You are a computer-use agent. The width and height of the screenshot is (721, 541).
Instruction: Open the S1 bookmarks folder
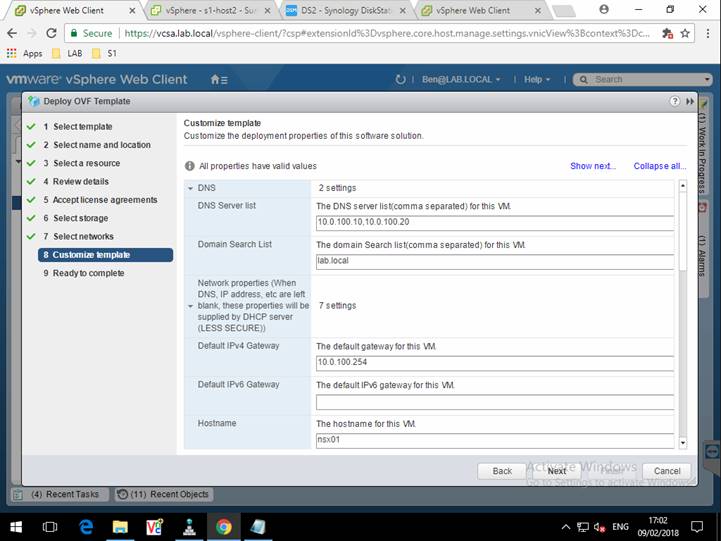[104, 53]
